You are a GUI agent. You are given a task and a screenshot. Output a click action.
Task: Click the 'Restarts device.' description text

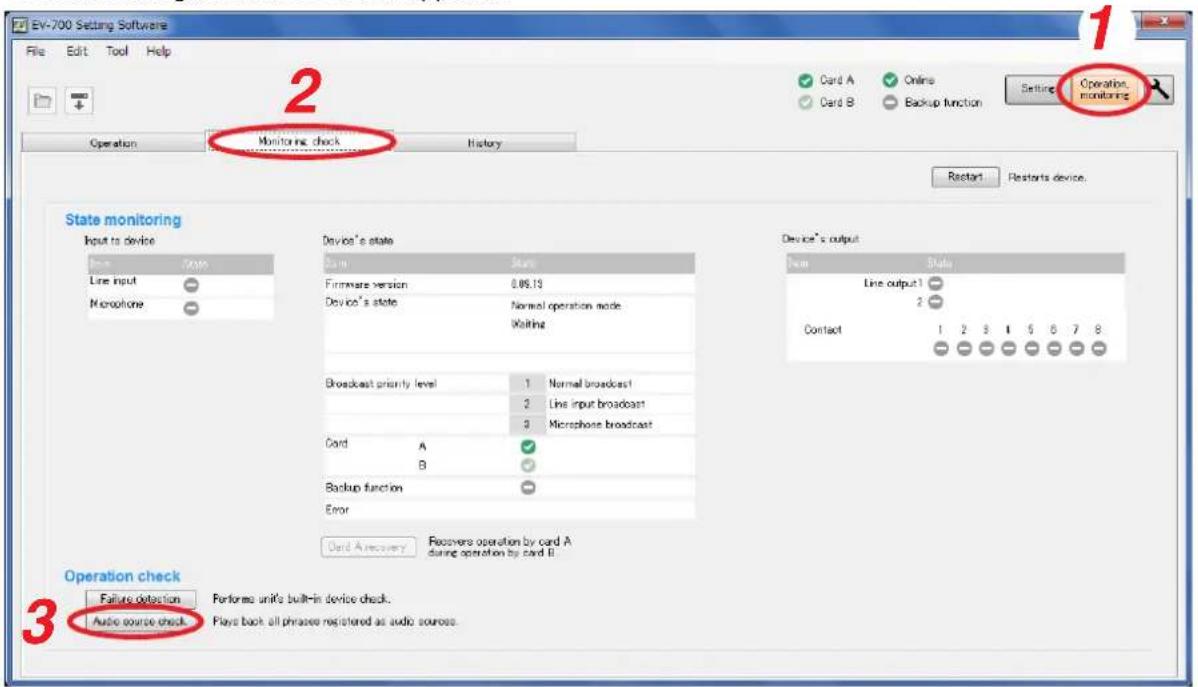pyautogui.click(x=1047, y=177)
